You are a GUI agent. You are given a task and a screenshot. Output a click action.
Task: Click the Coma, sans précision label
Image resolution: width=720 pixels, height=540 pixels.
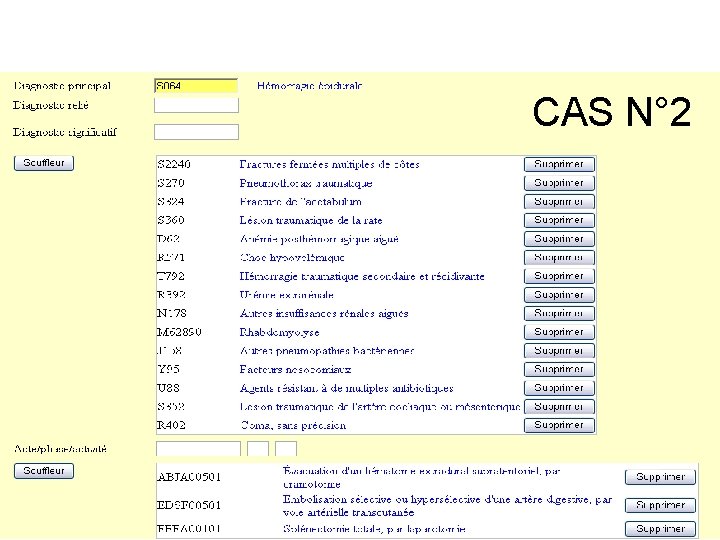293,426
